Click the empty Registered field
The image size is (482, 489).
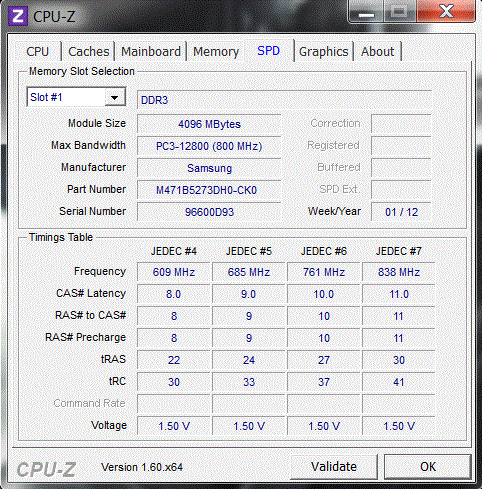coord(401,146)
